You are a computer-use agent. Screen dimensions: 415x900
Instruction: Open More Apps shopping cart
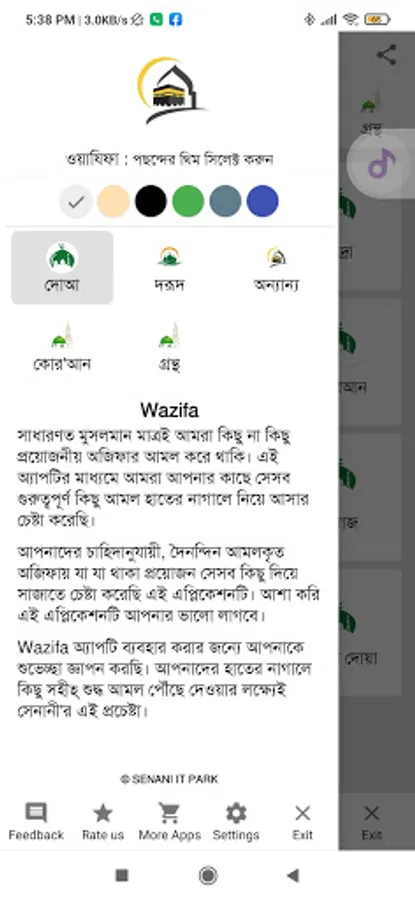tap(169, 822)
